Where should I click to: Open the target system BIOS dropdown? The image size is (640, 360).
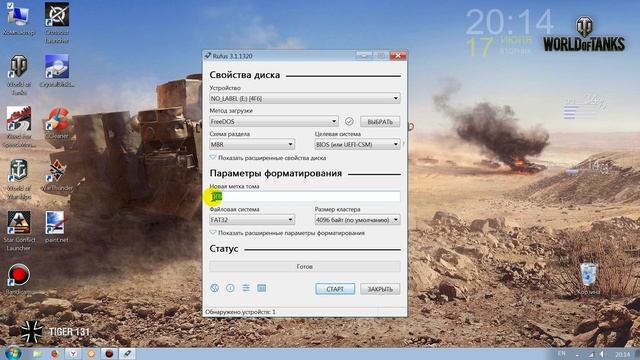click(x=357, y=144)
